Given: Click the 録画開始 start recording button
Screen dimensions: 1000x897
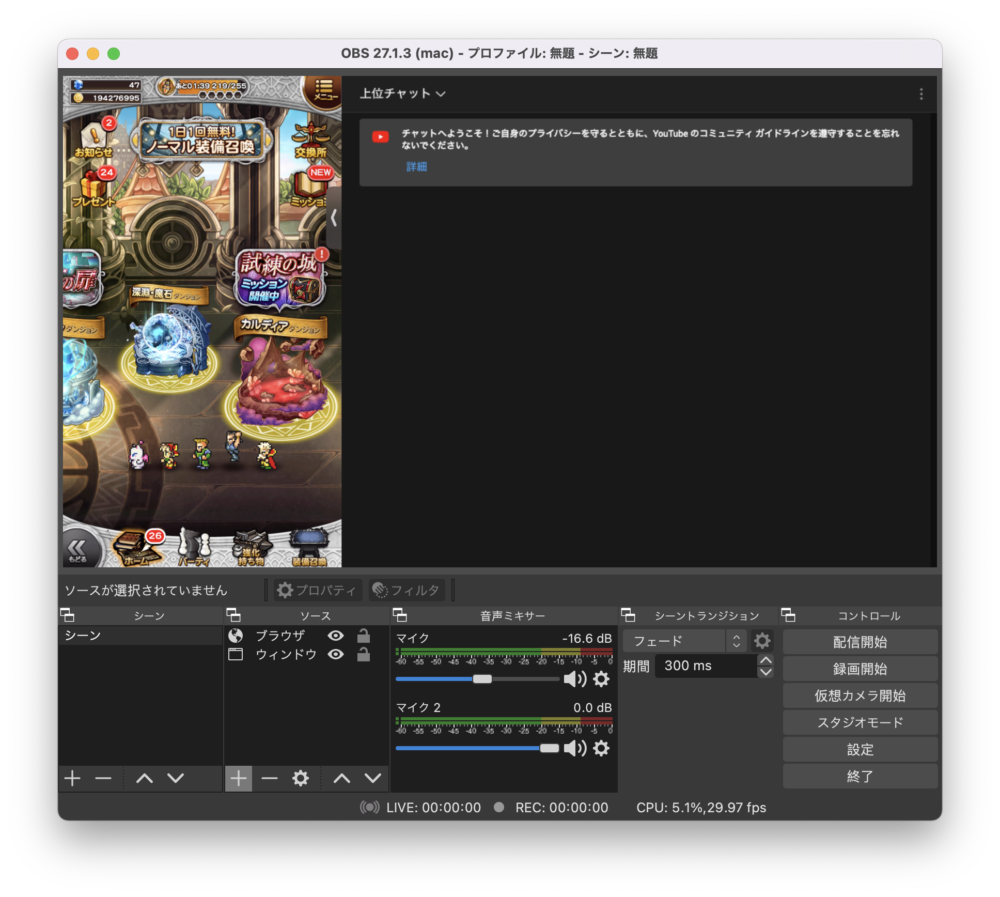Looking at the screenshot, I should pos(860,669).
